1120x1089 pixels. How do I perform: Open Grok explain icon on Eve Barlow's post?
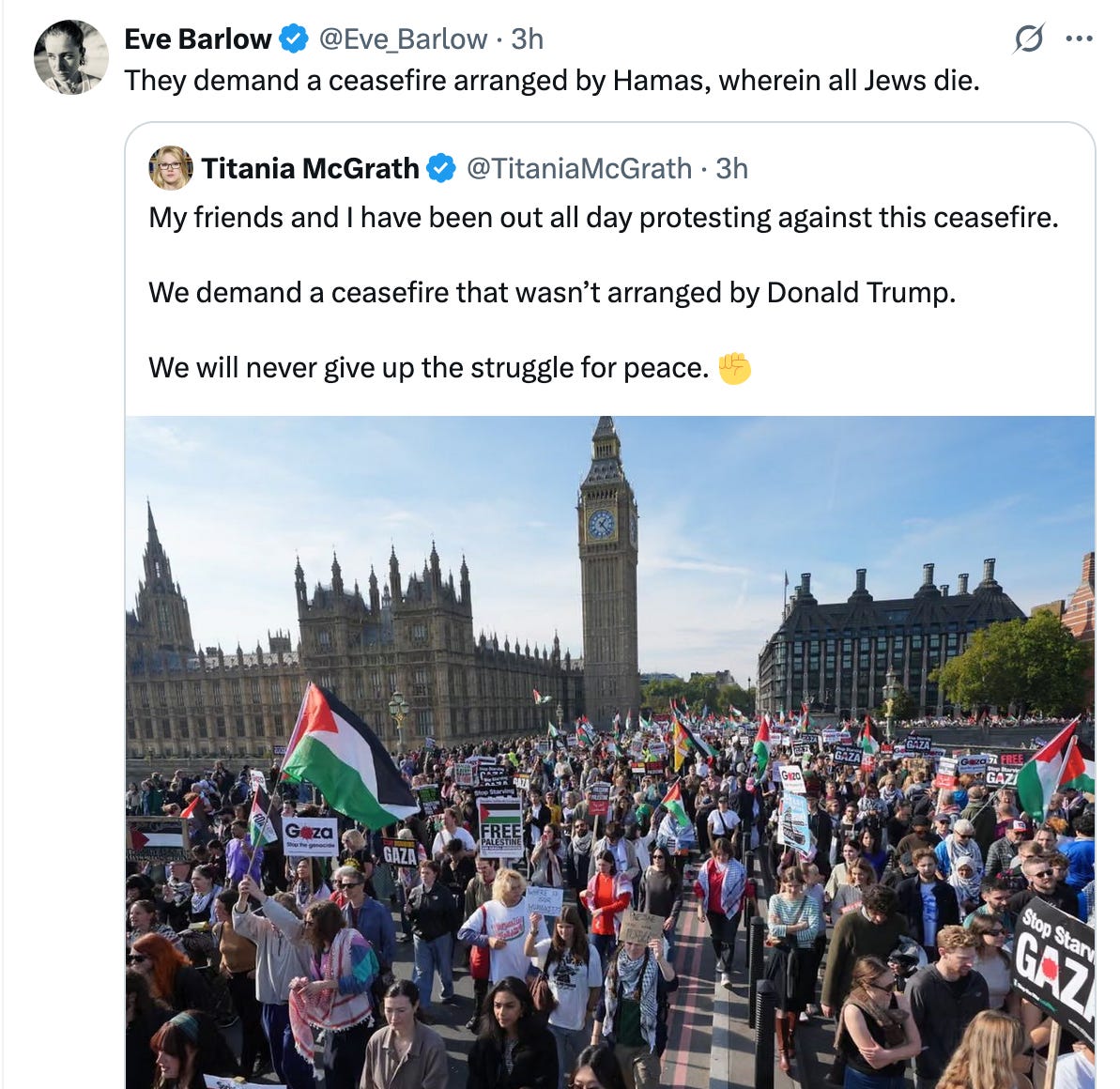(1029, 38)
